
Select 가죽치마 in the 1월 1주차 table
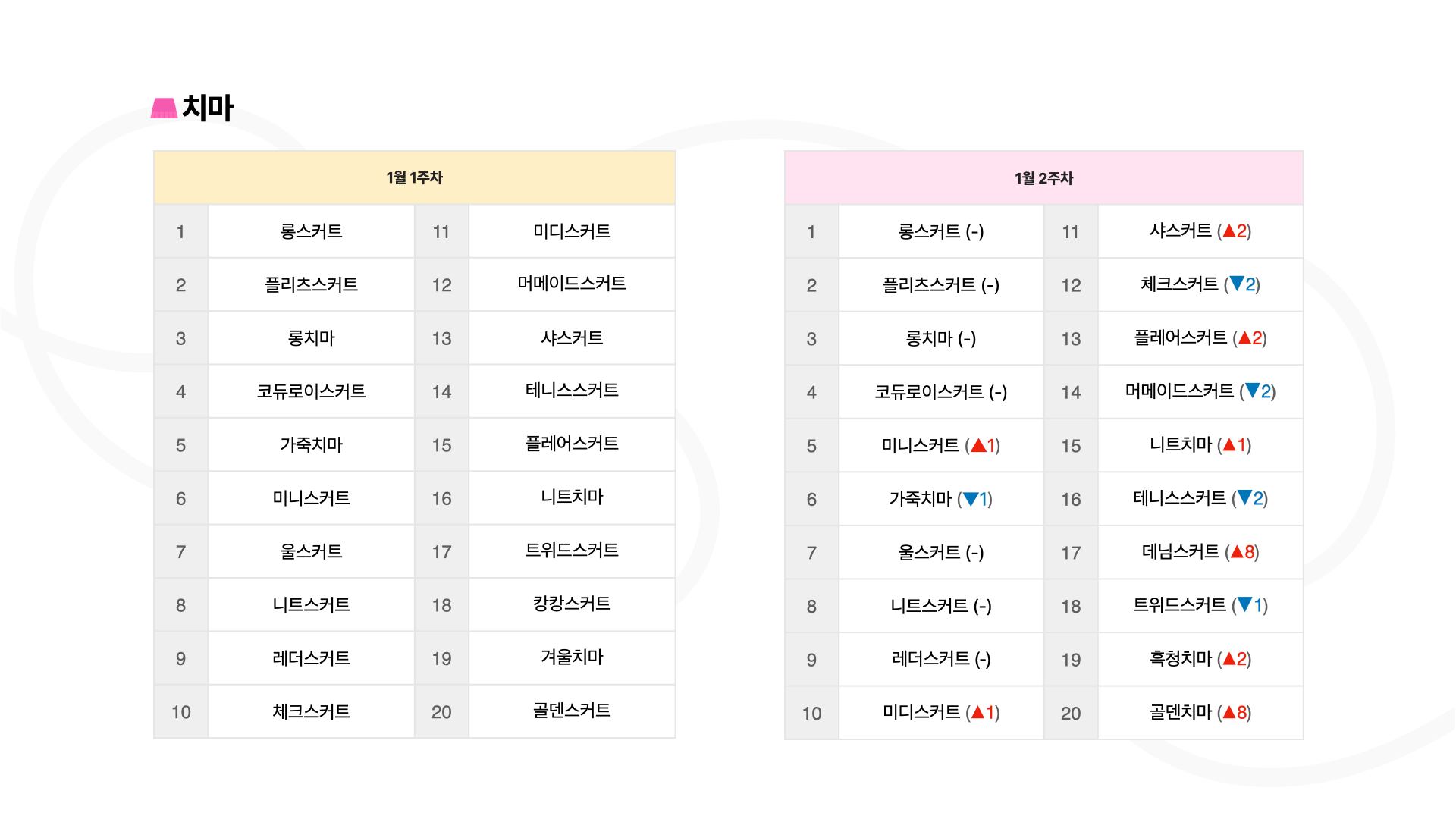pos(311,444)
